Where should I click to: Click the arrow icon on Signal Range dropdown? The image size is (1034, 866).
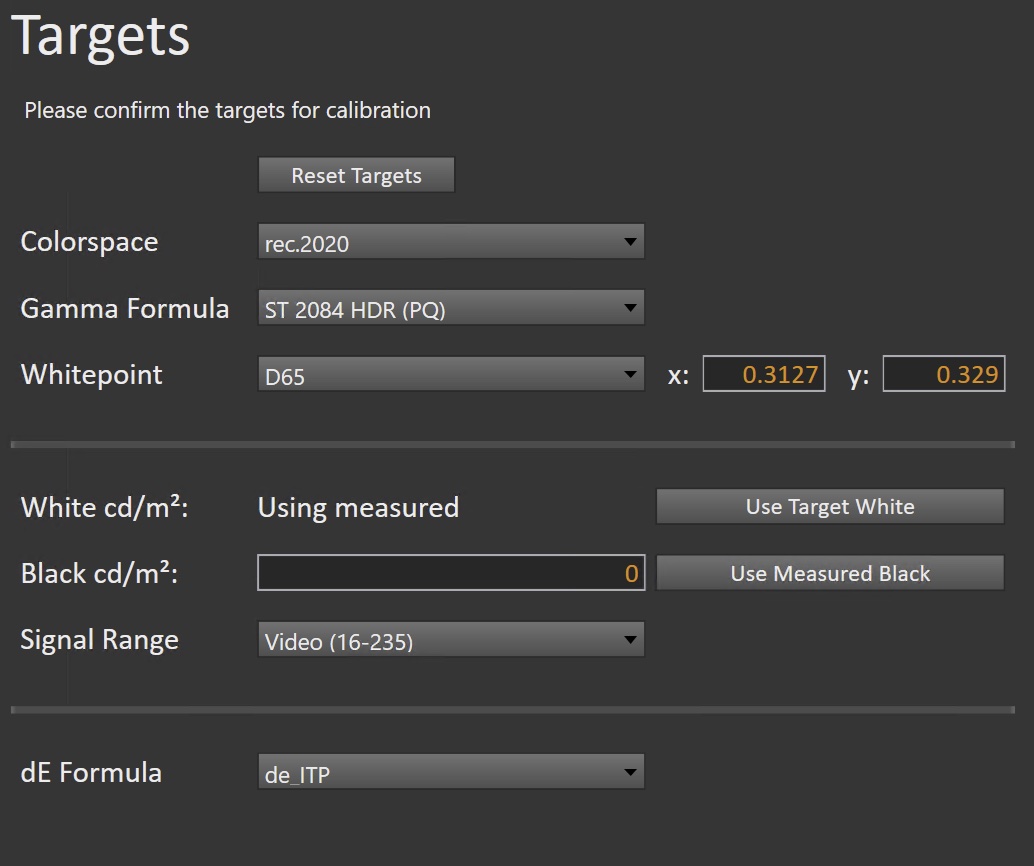pyautogui.click(x=630, y=639)
